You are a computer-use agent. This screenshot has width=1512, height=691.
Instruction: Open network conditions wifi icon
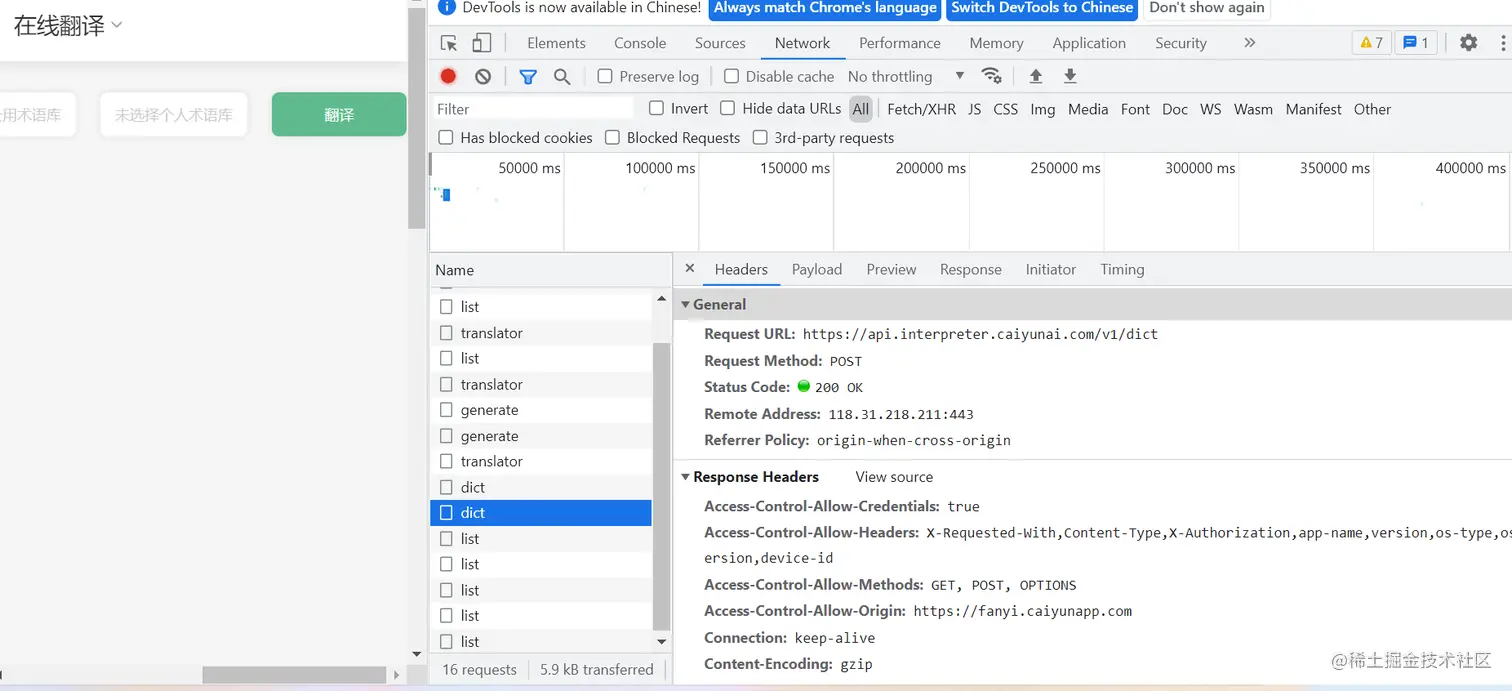[991, 76]
